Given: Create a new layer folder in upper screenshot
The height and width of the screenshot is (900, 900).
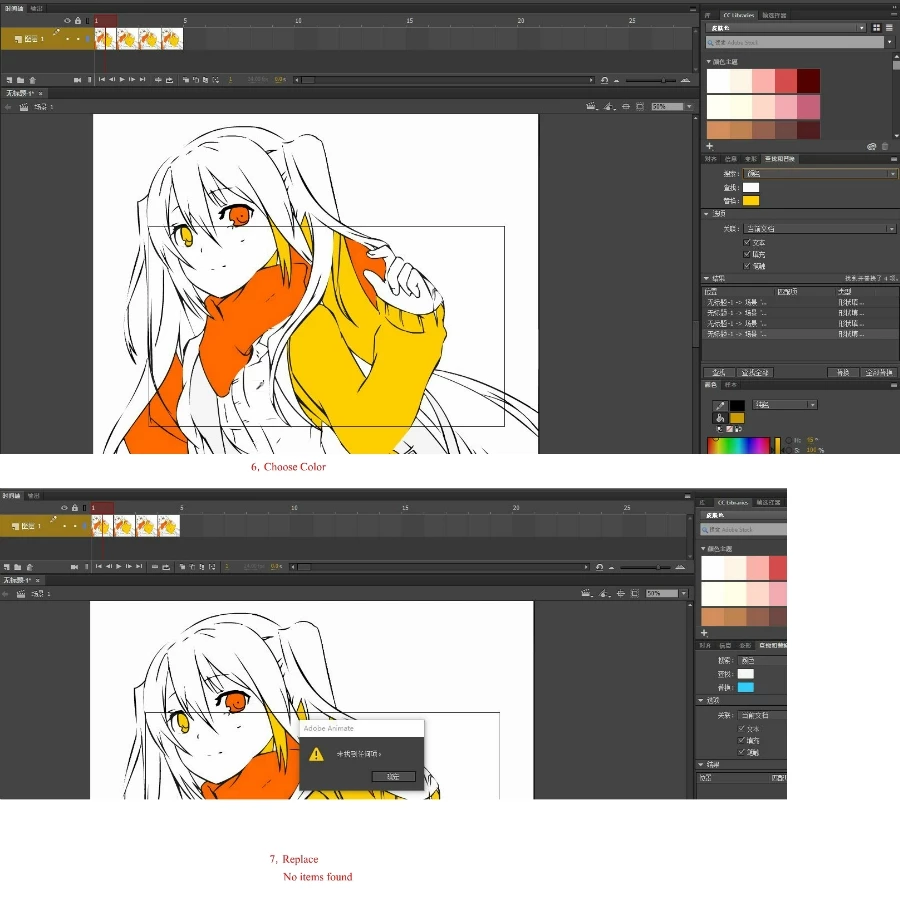Looking at the screenshot, I should (x=21, y=80).
